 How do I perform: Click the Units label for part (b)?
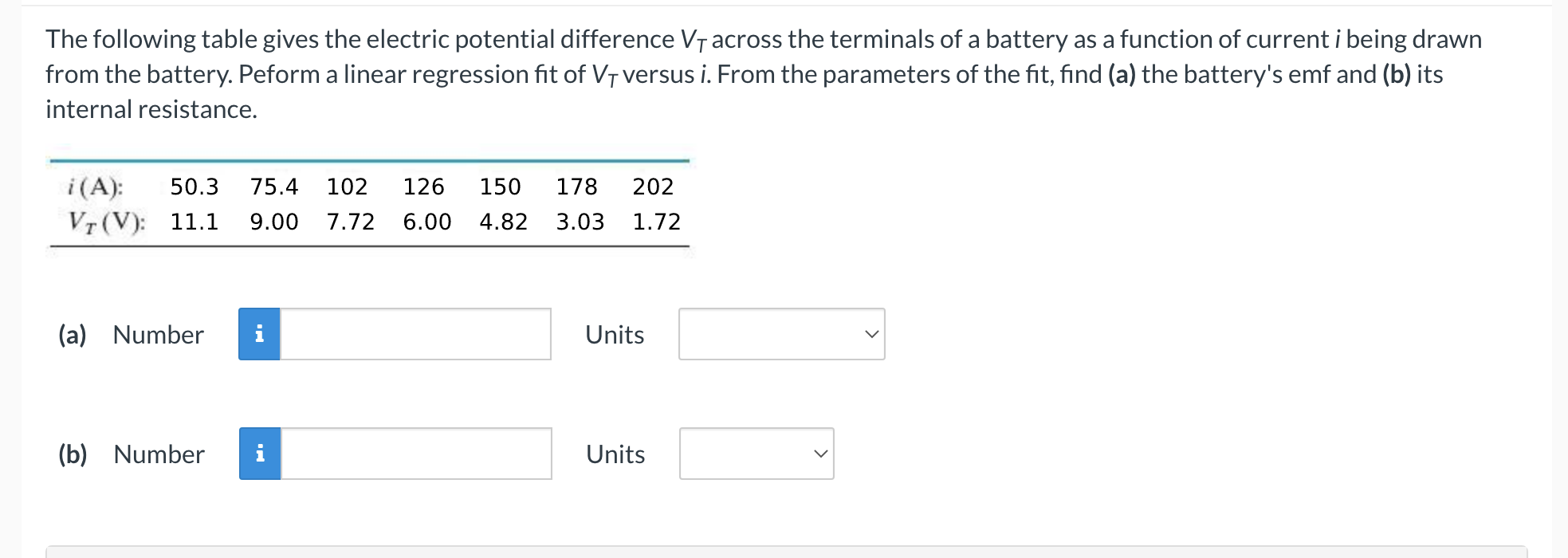[615, 454]
